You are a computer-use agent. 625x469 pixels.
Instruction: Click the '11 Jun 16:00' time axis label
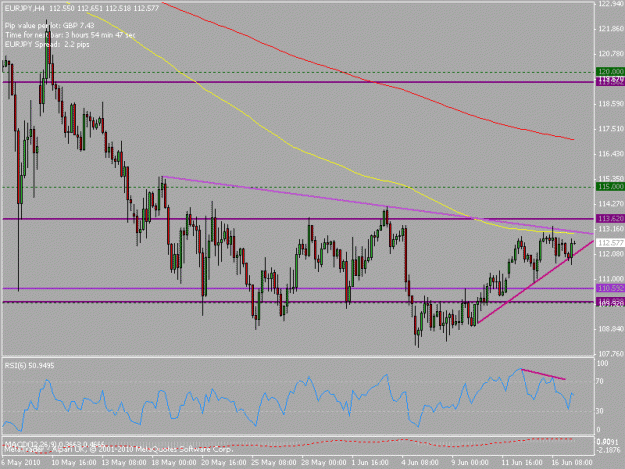(522, 463)
